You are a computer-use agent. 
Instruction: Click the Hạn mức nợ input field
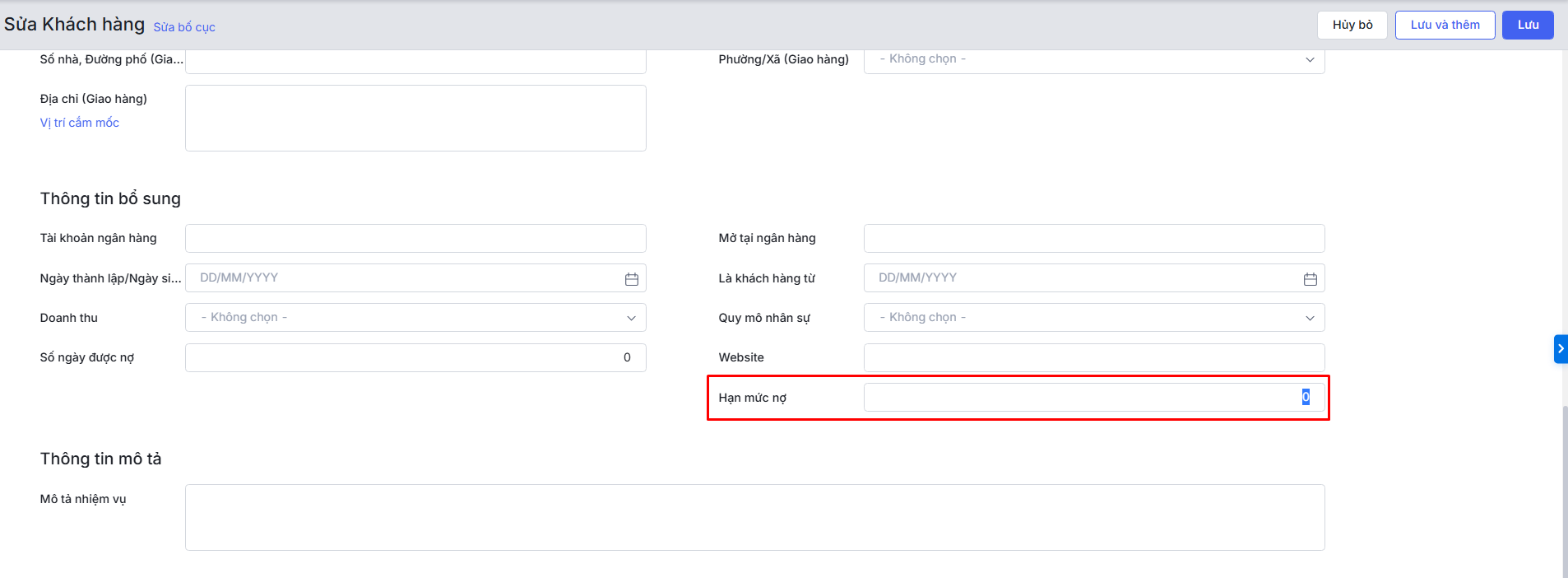1093,398
